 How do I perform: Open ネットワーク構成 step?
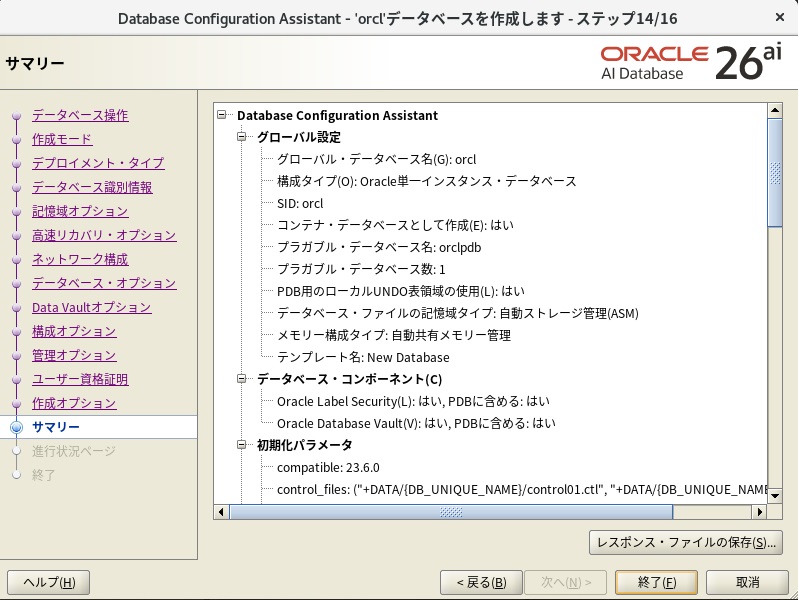point(80,259)
